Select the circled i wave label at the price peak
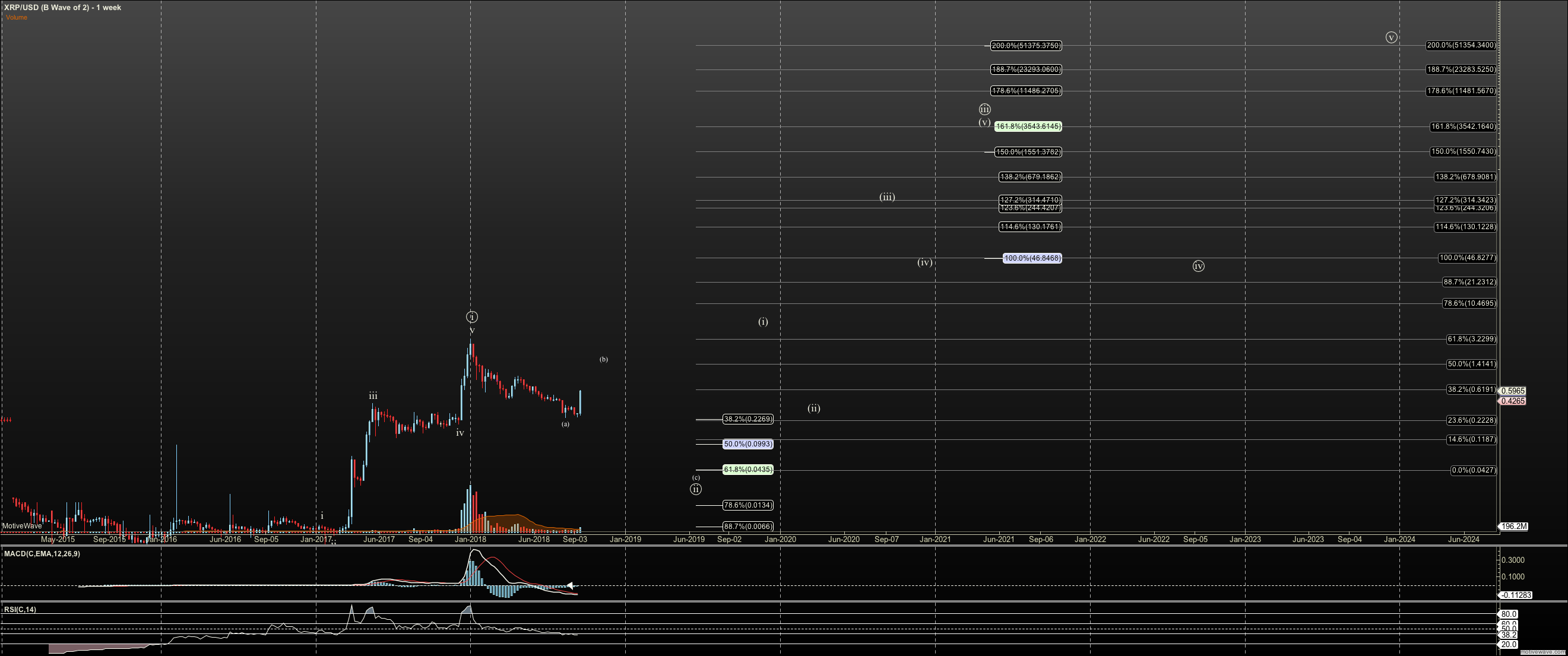Image resolution: width=1568 pixels, height=656 pixels. point(472,317)
